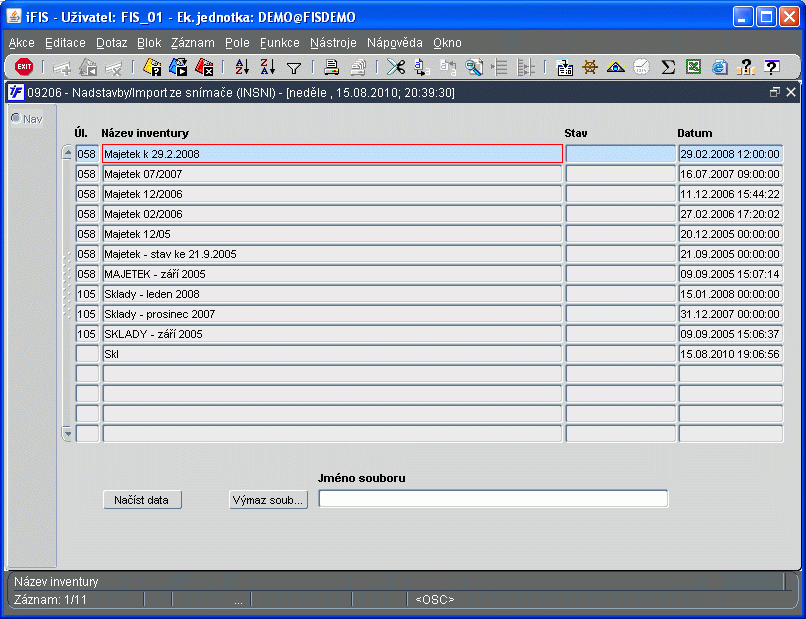This screenshot has height=619, width=806.
Task: Select the row MAJETEK - září 2005
Action: click(332, 274)
